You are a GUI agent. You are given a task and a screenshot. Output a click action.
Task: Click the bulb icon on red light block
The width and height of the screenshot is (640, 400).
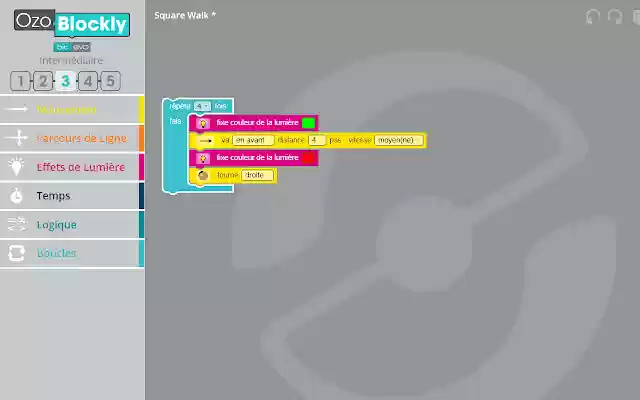pyautogui.click(x=203, y=158)
